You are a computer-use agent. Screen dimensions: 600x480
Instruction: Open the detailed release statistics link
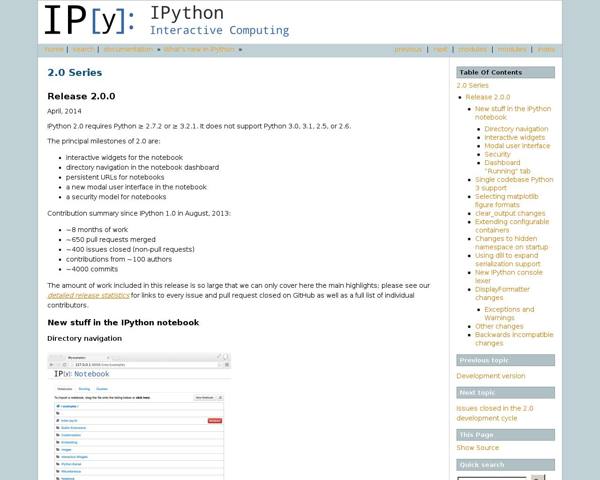click(x=88, y=295)
